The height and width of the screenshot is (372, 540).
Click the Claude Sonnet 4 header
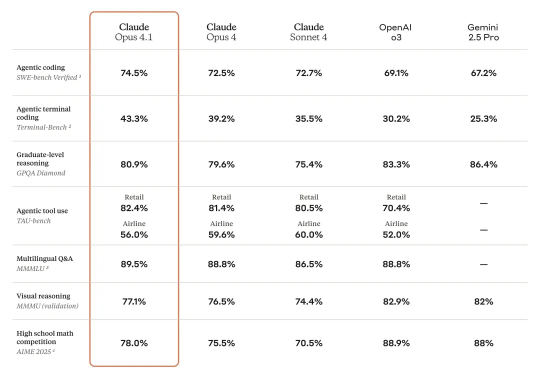(309, 32)
